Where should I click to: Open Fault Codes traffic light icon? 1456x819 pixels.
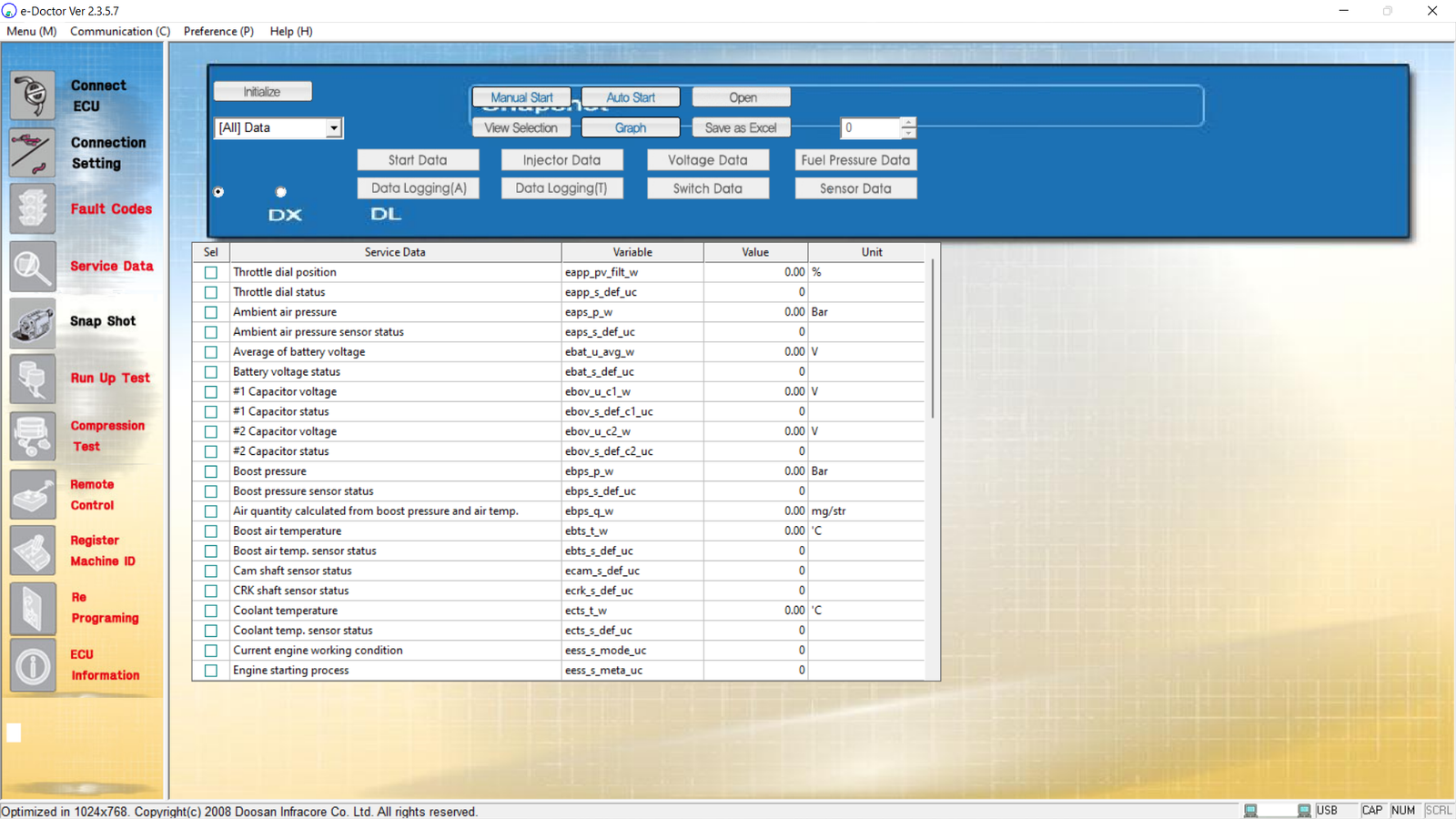coord(33,208)
